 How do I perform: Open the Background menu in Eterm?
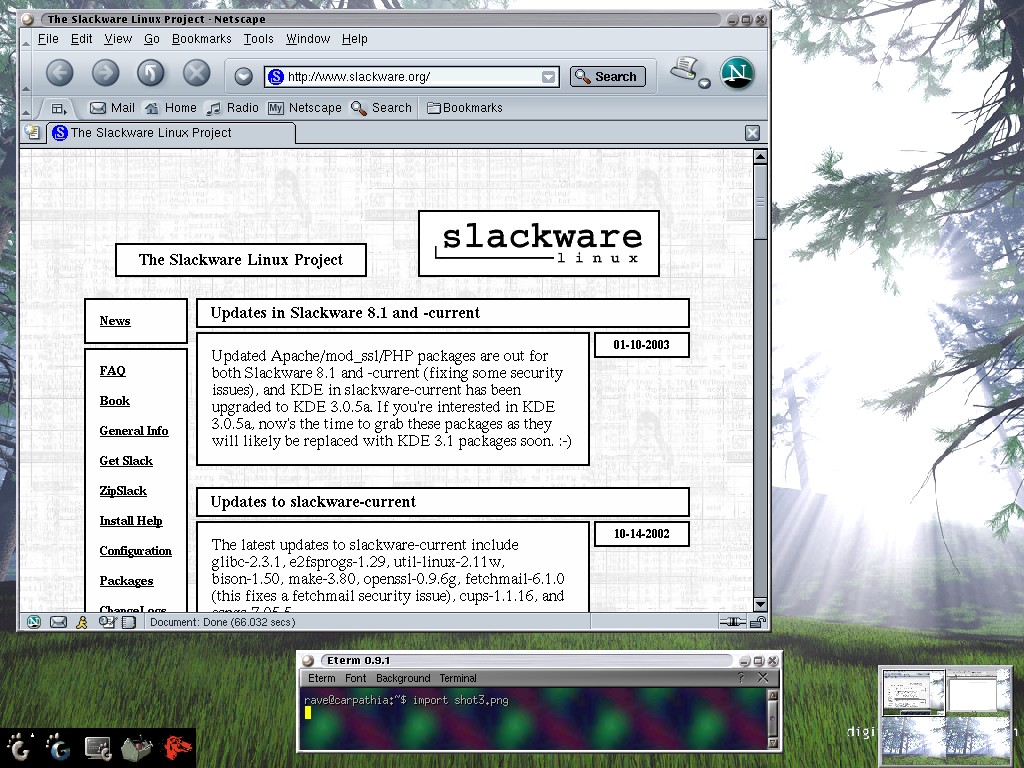click(x=402, y=678)
